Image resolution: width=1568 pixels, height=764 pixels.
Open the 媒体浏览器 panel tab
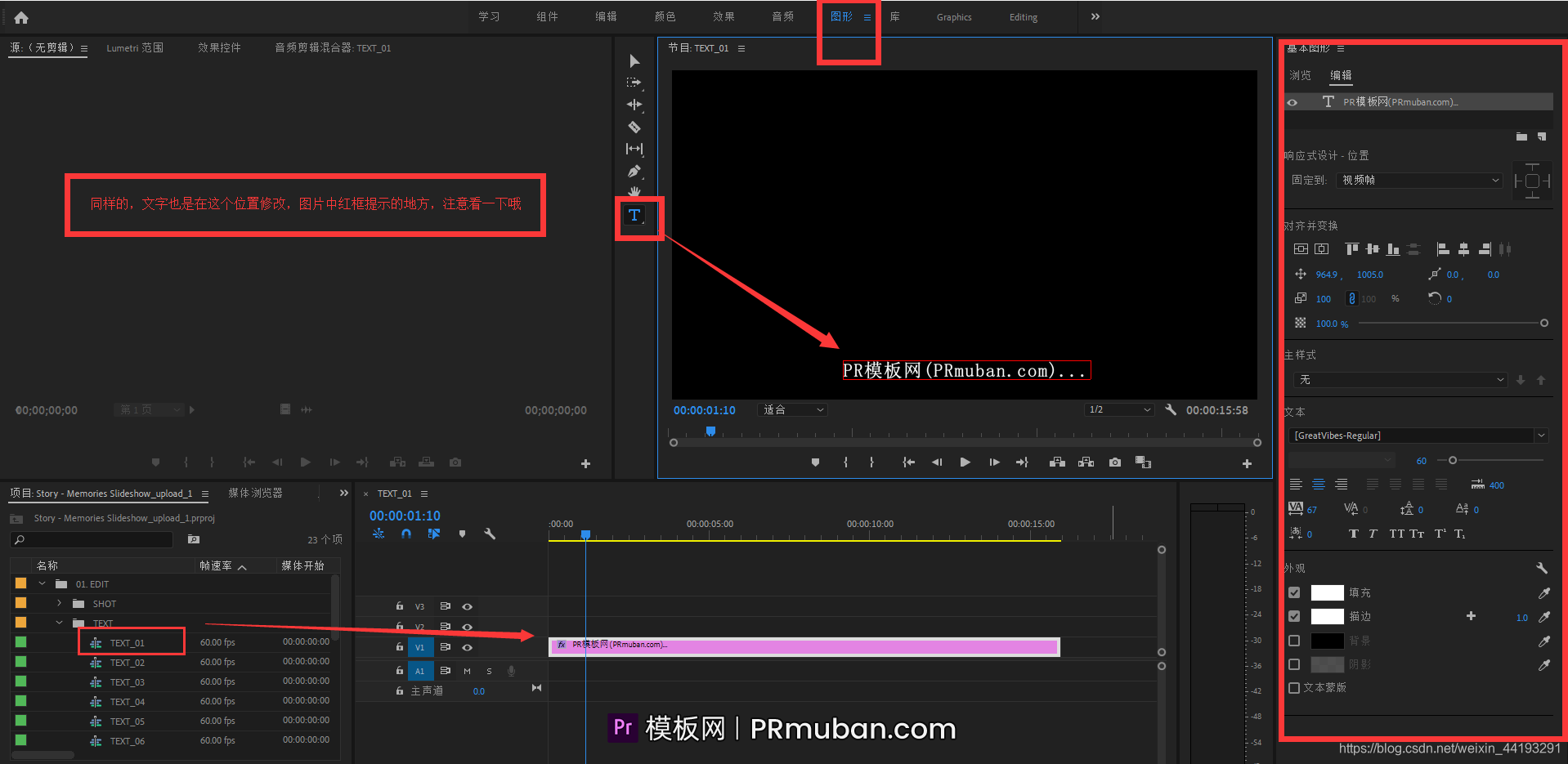point(255,493)
